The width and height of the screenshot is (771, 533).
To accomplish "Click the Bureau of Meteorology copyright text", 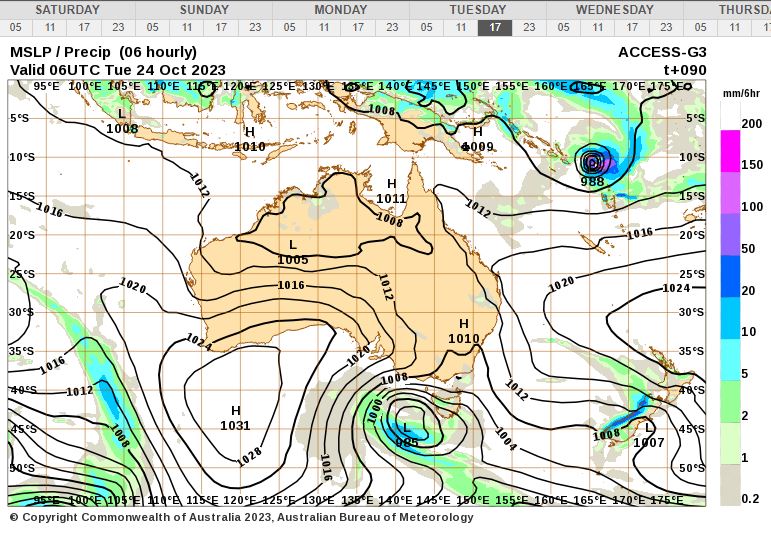I will (x=242, y=517).
